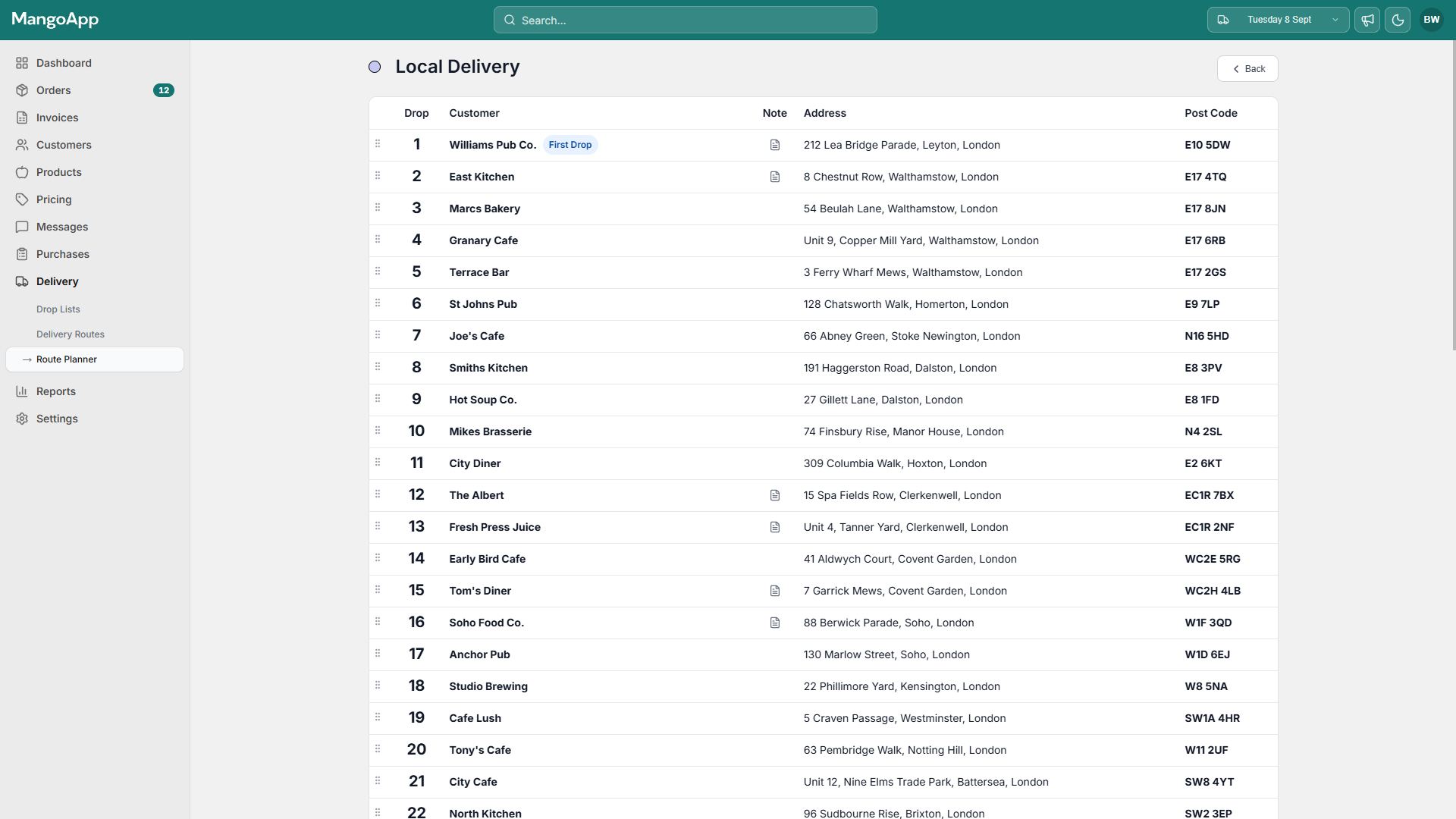The height and width of the screenshot is (819, 1456).
Task: Click the Local Delivery route color swatch
Action: [x=375, y=67]
